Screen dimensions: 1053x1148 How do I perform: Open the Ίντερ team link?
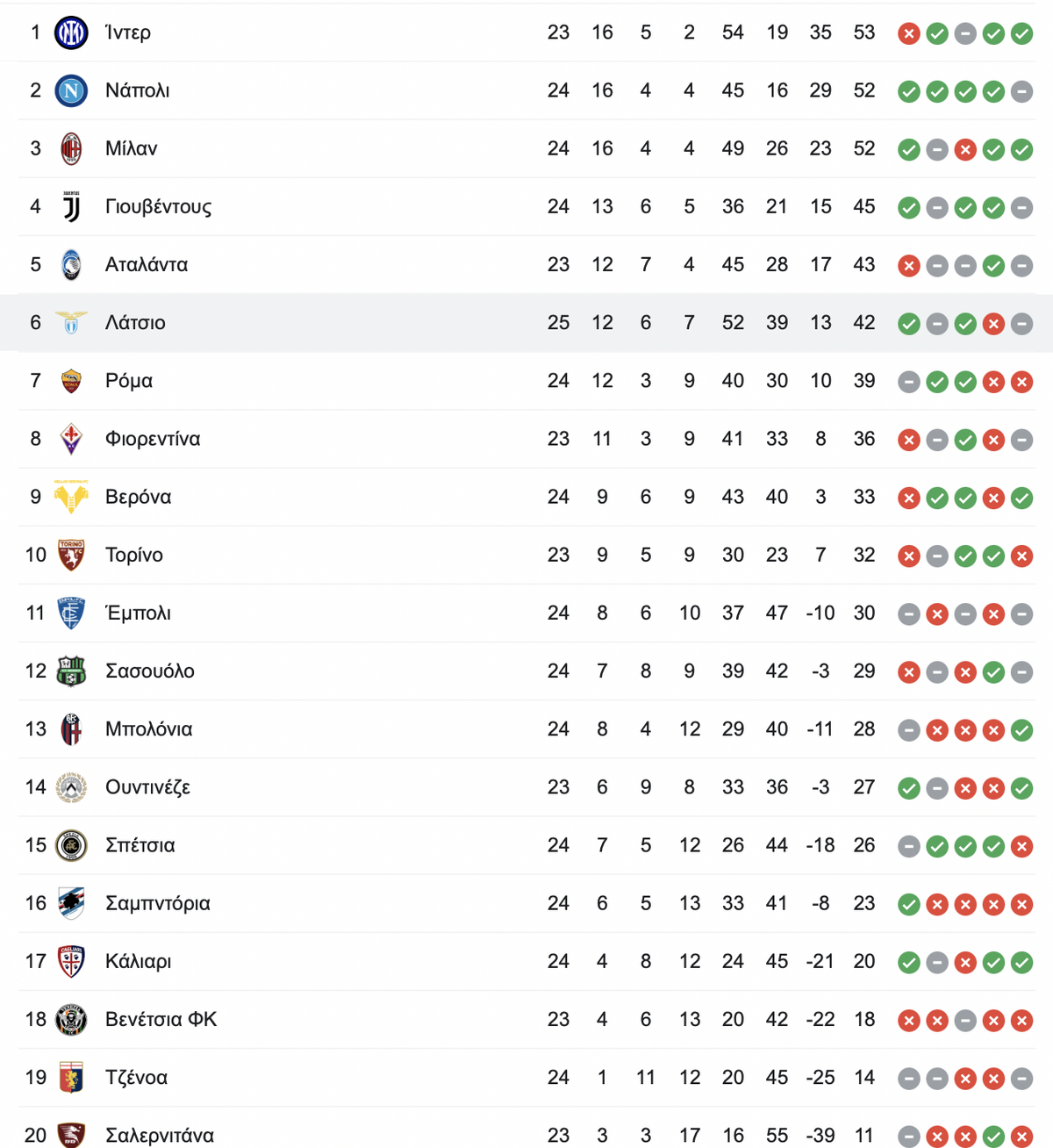coord(128,32)
